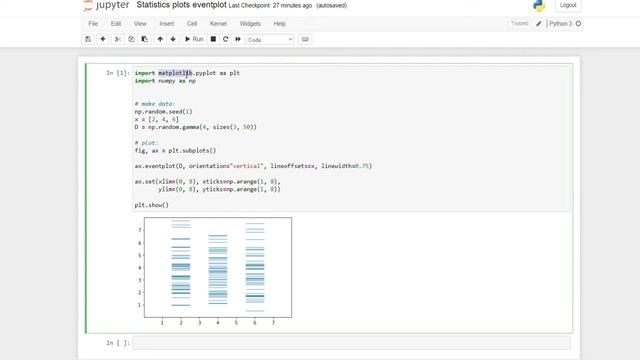Viewport: 640px width, 360px height.
Task: Open the Help menu
Action: coord(280,24)
